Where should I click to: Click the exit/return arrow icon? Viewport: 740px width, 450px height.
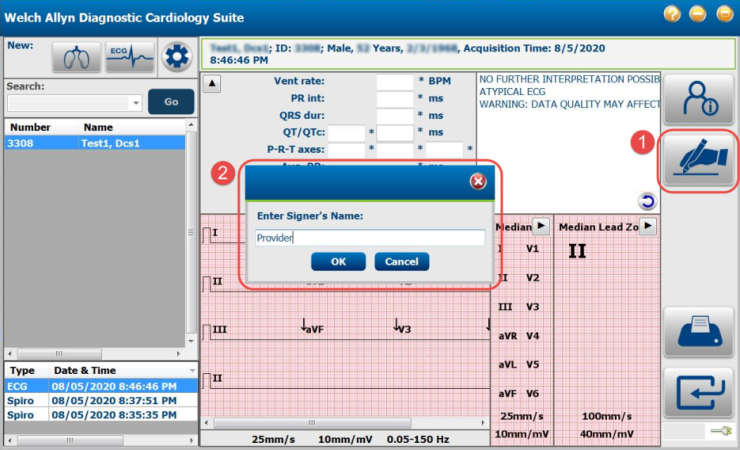699,392
